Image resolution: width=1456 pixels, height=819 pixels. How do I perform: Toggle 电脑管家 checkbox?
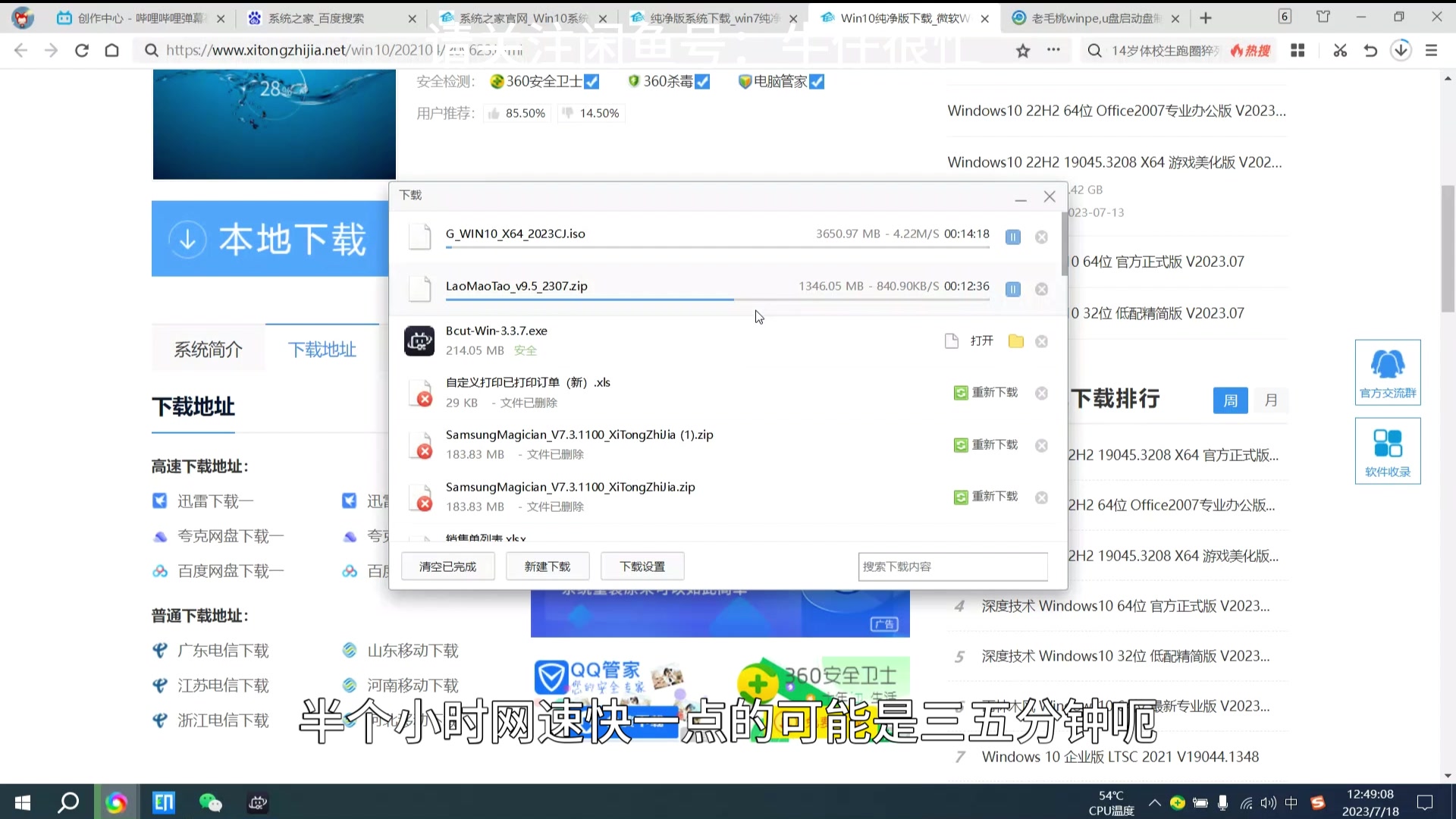tap(817, 81)
